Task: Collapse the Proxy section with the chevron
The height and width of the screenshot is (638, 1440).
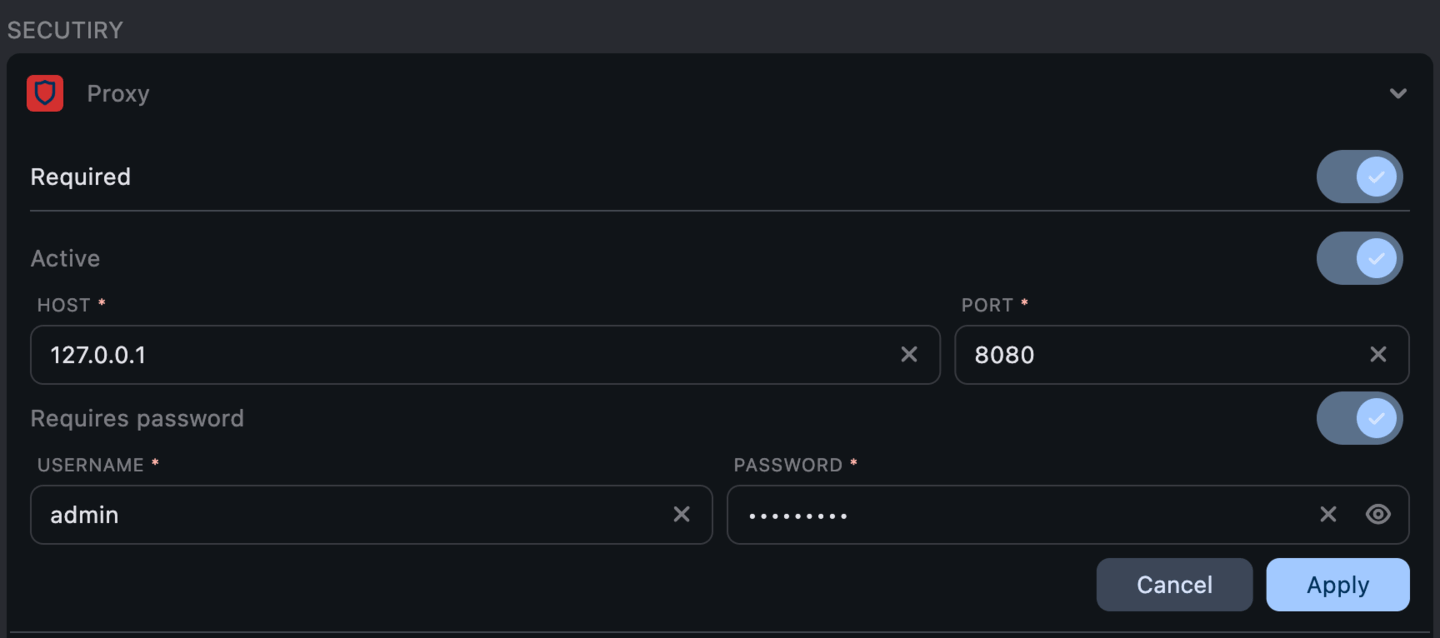Action: 1398,92
